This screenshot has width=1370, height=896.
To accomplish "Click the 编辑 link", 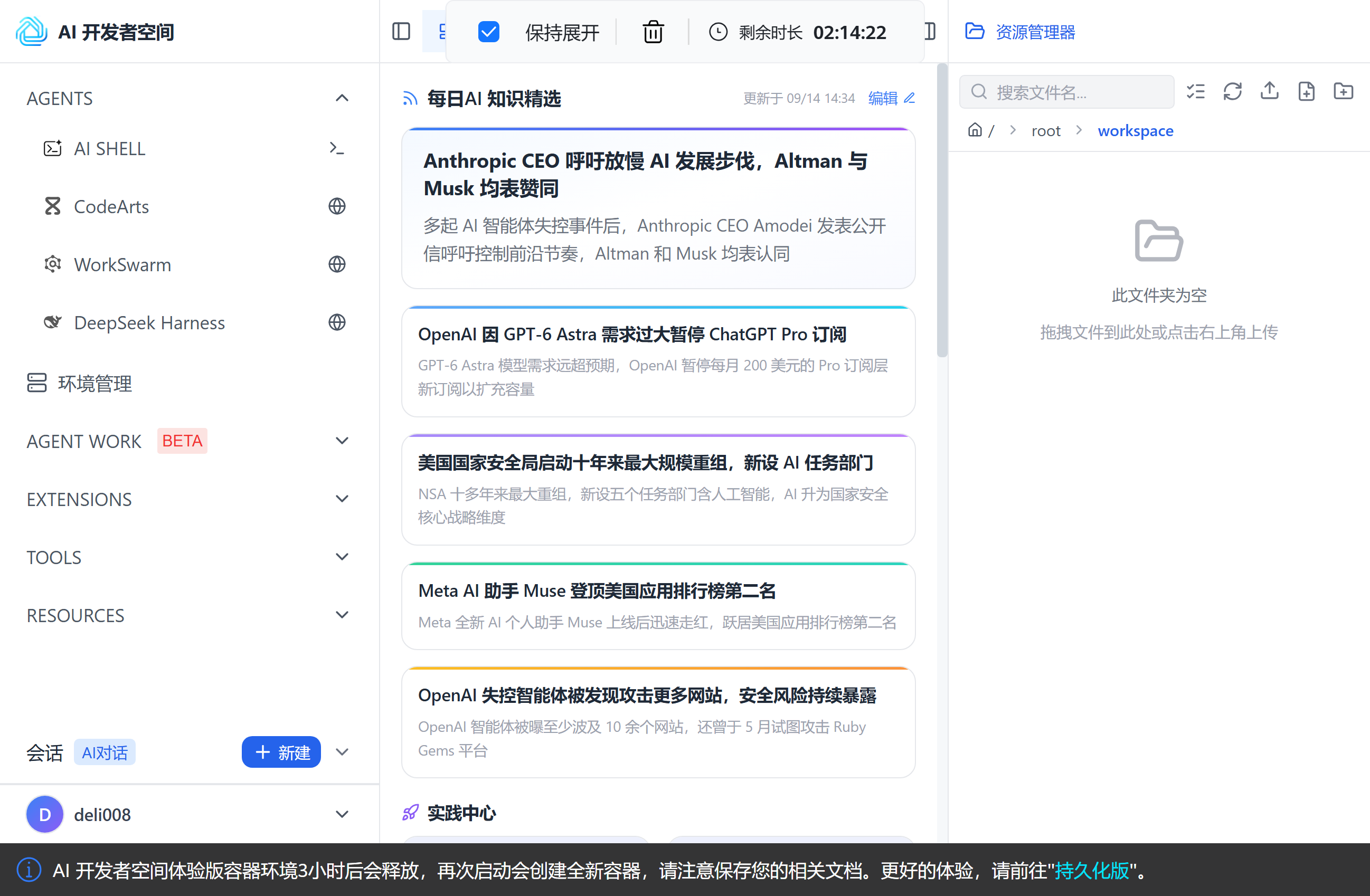I will (882, 98).
